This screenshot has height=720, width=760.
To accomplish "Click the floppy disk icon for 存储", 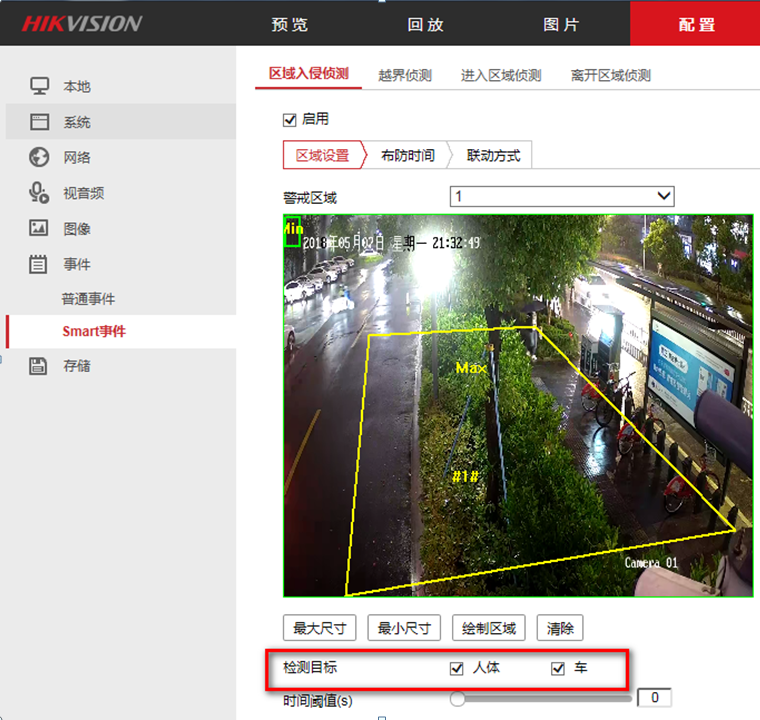I will [x=39, y=365].
